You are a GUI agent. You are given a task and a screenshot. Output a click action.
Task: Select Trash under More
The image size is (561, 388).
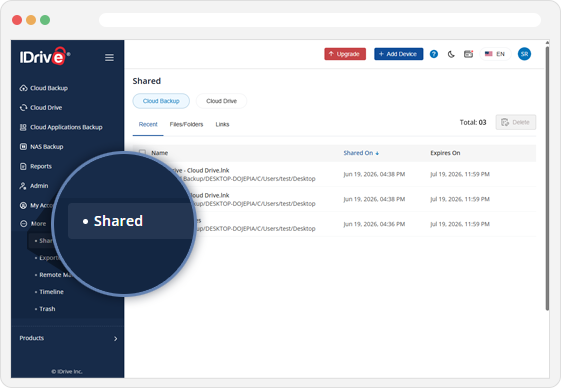point(47,309)
